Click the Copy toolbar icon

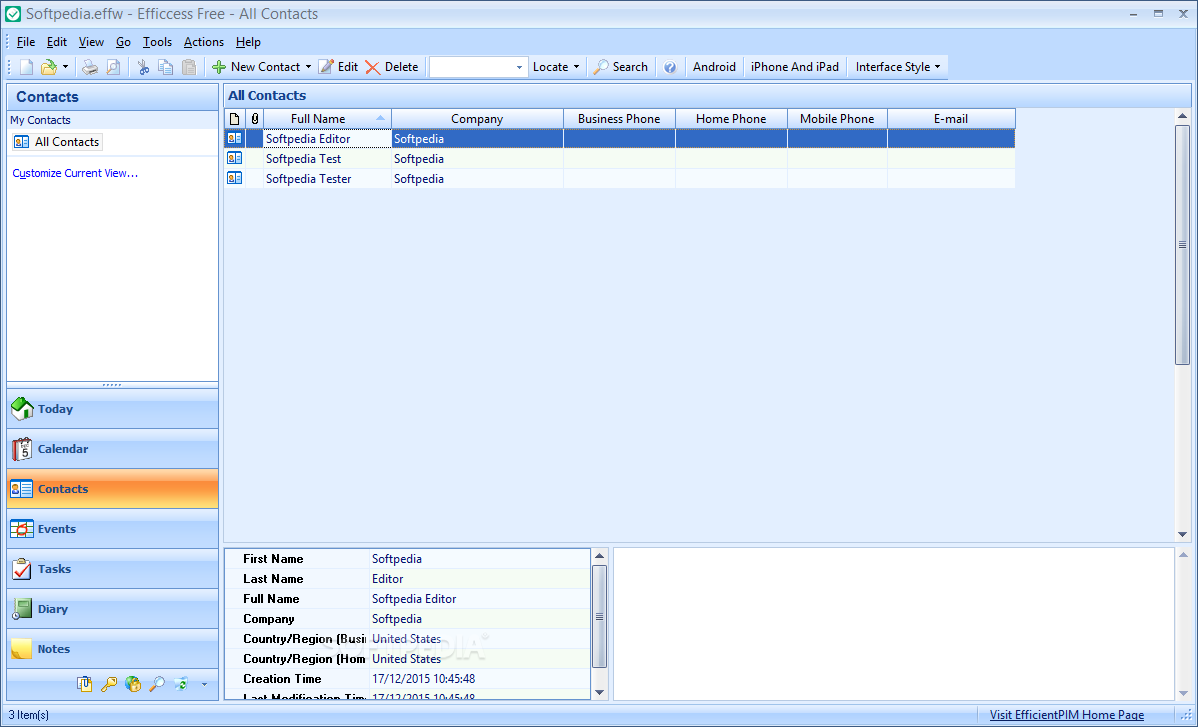point(166,67)
